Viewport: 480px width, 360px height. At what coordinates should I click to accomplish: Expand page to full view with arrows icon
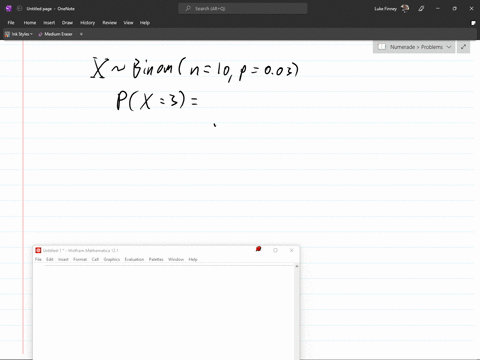click(463, 47)
